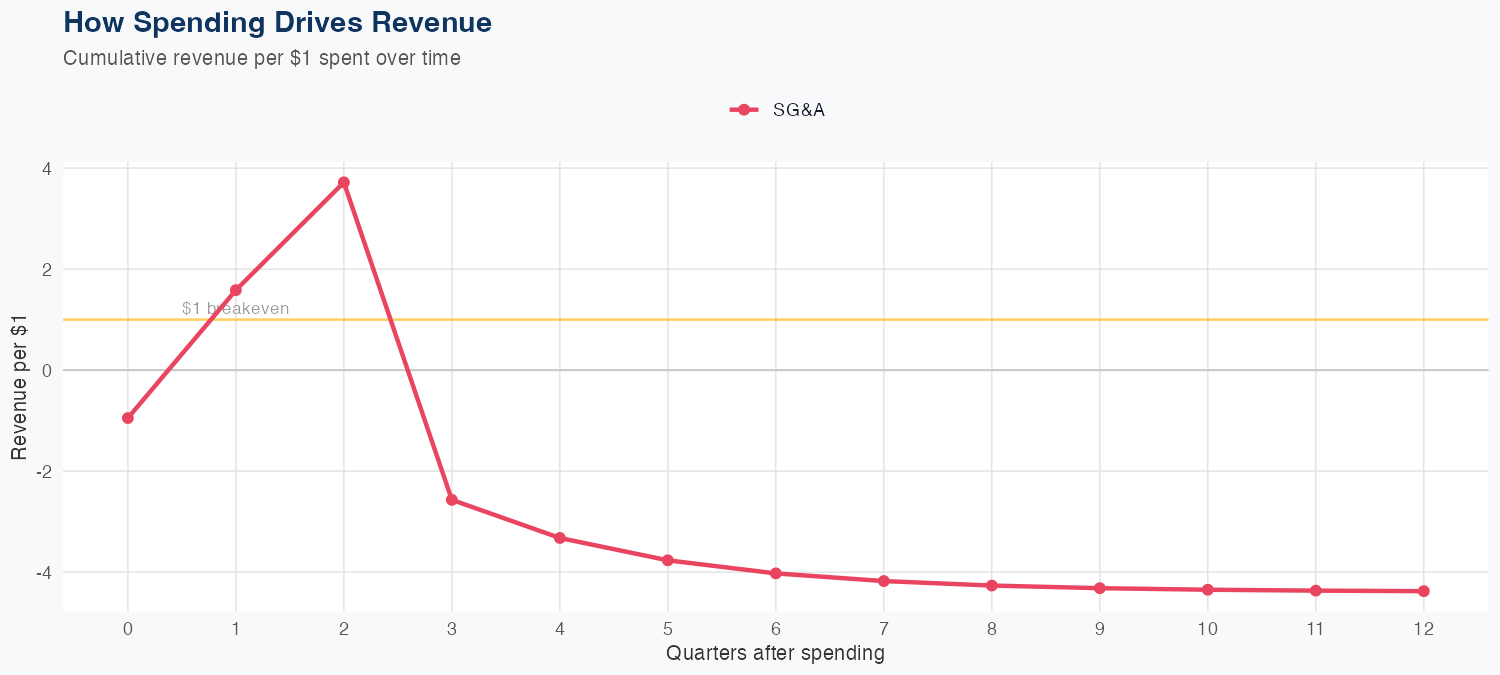
Task: Click the data point at quarter 0
Action: coord(128,418)
